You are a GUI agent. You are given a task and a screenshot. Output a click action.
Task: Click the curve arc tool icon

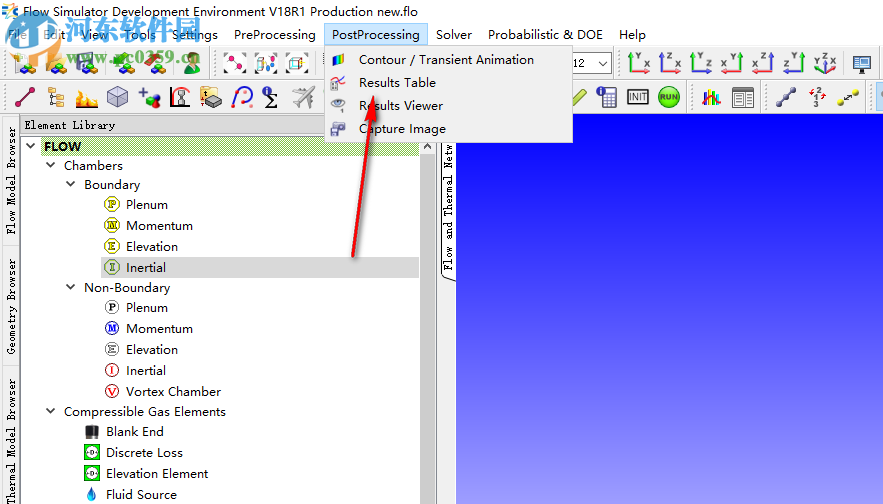coord(242,97)
